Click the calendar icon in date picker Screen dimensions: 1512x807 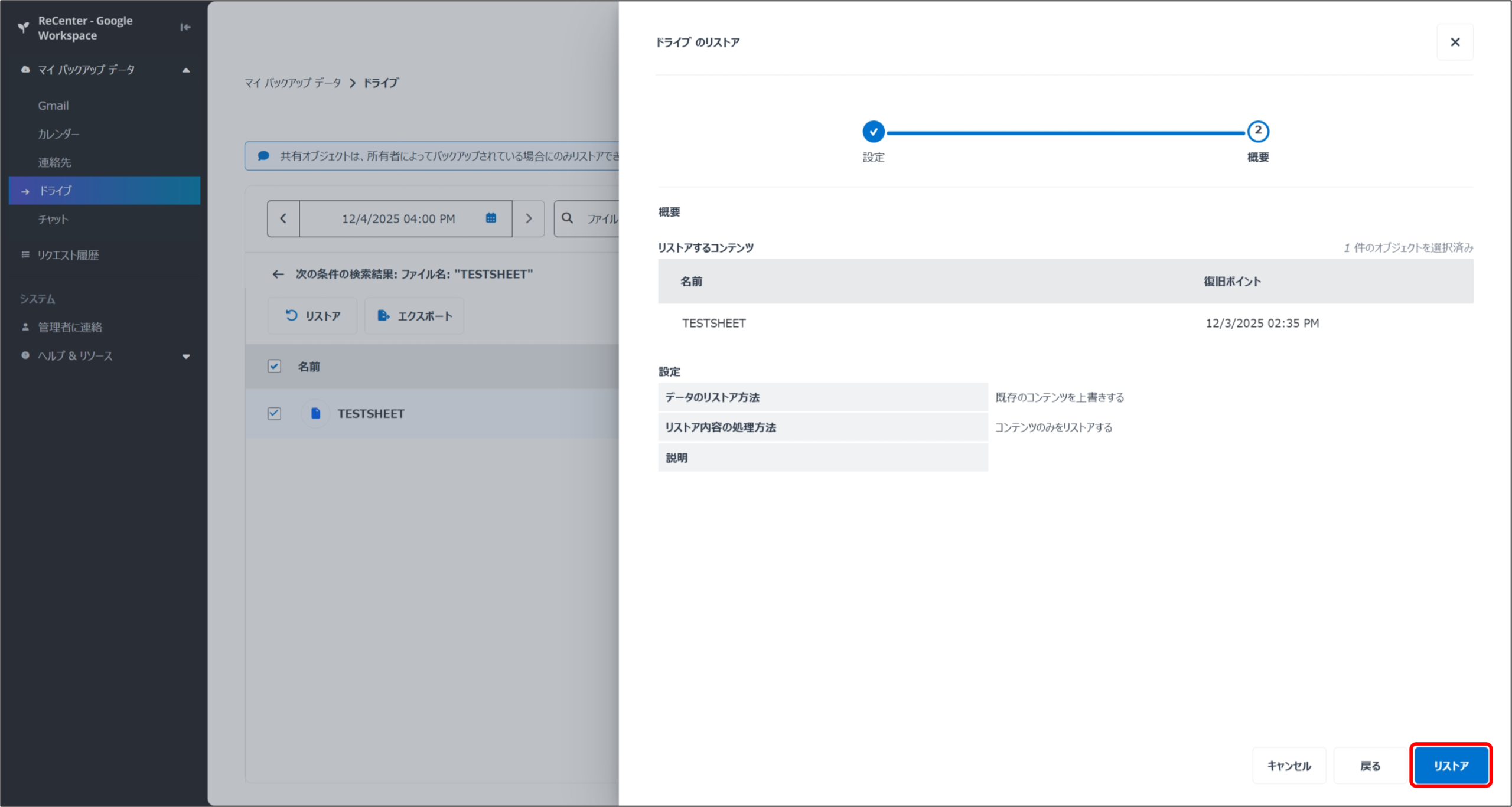(491, 218)
